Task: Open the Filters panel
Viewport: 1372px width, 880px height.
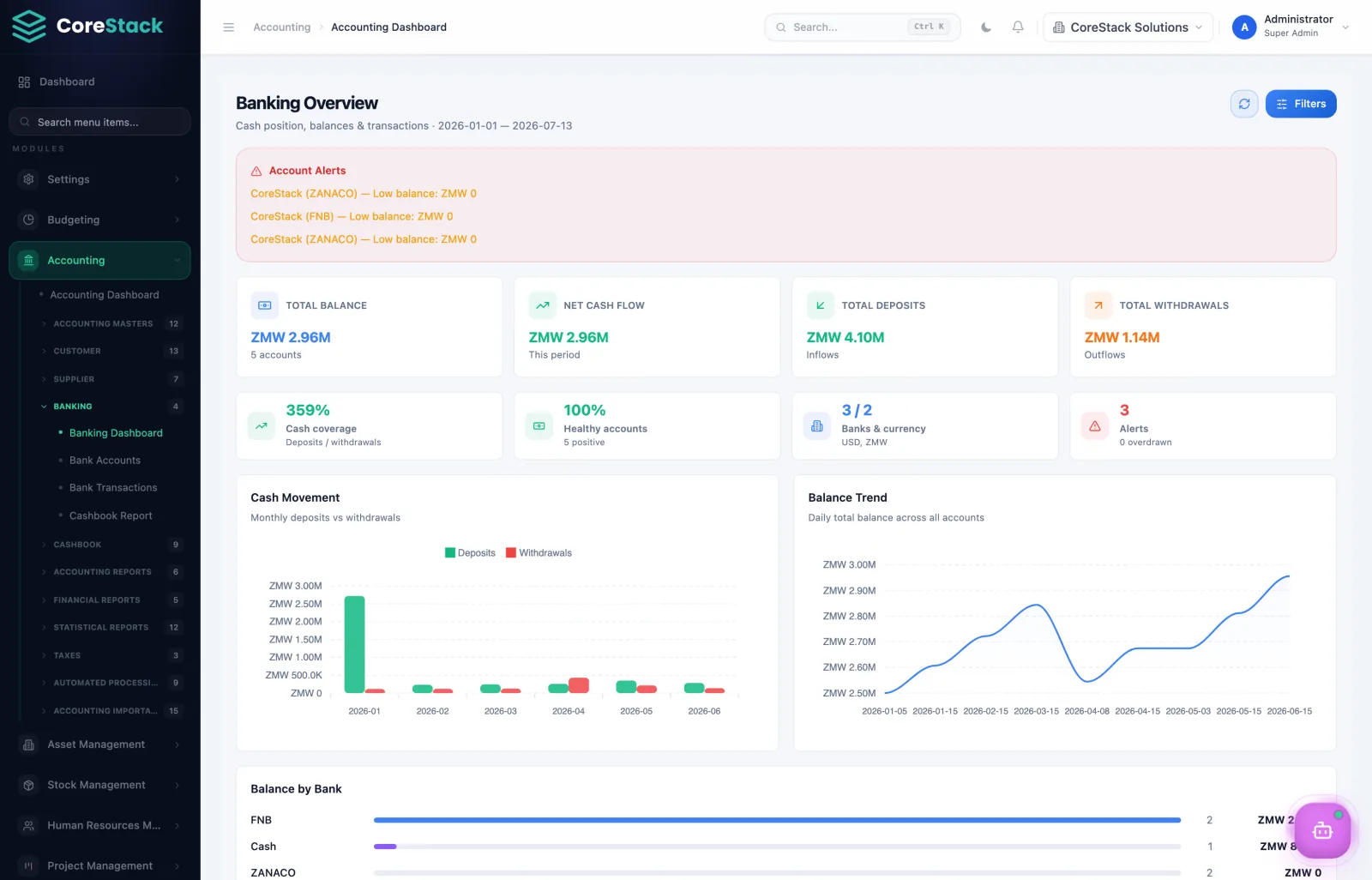Action: 1301,104
